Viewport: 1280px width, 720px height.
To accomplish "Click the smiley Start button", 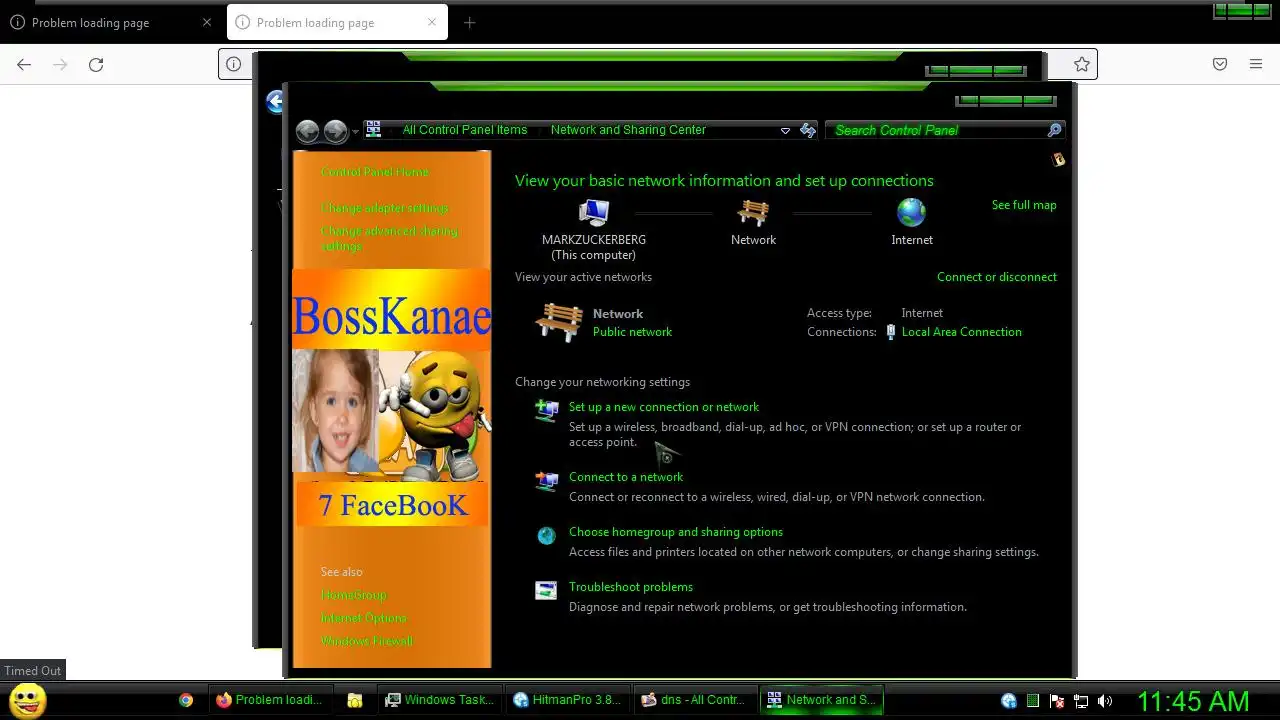I will coord(27,700).
